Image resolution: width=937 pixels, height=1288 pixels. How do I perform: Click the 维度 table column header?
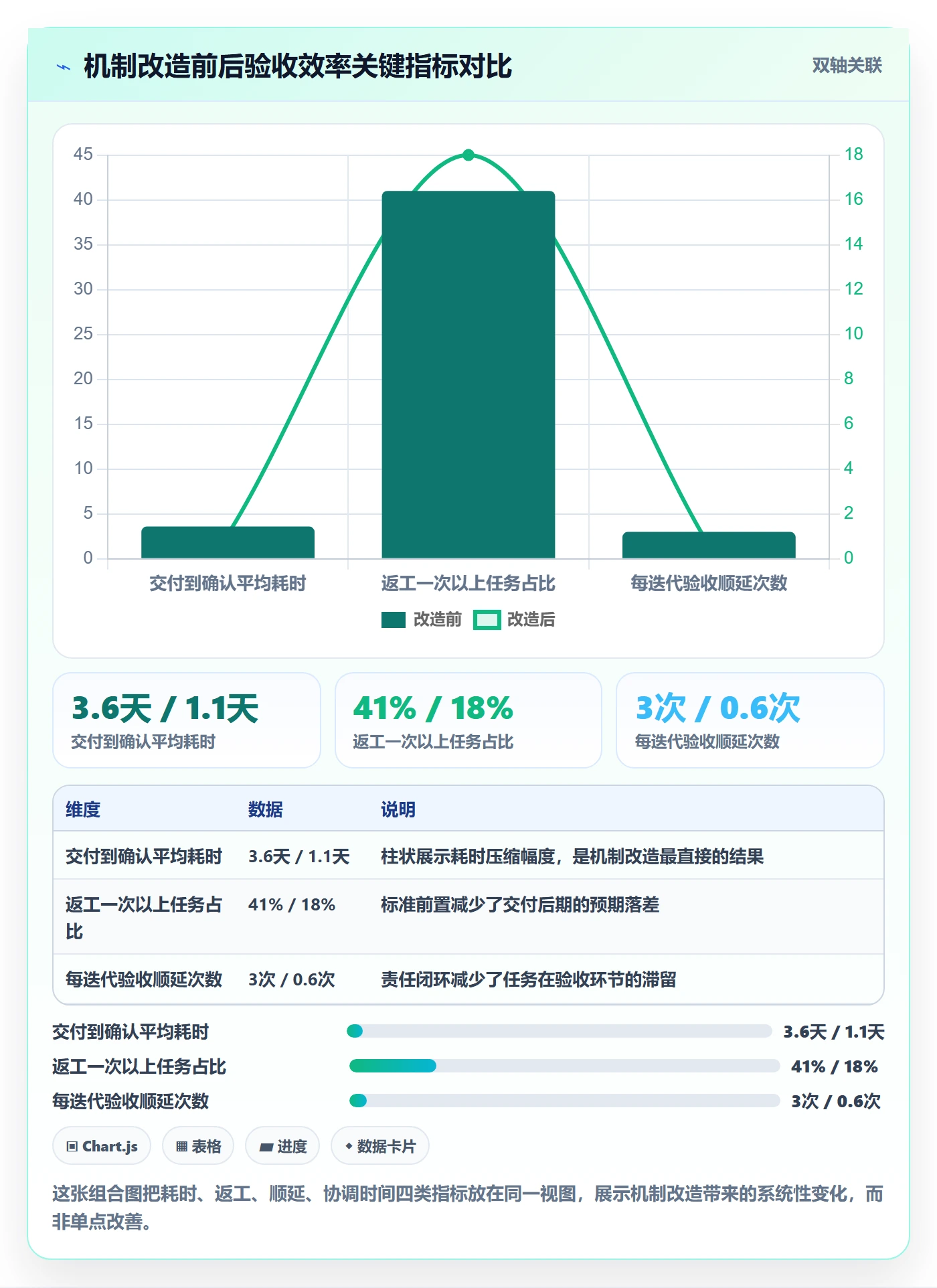83,809
